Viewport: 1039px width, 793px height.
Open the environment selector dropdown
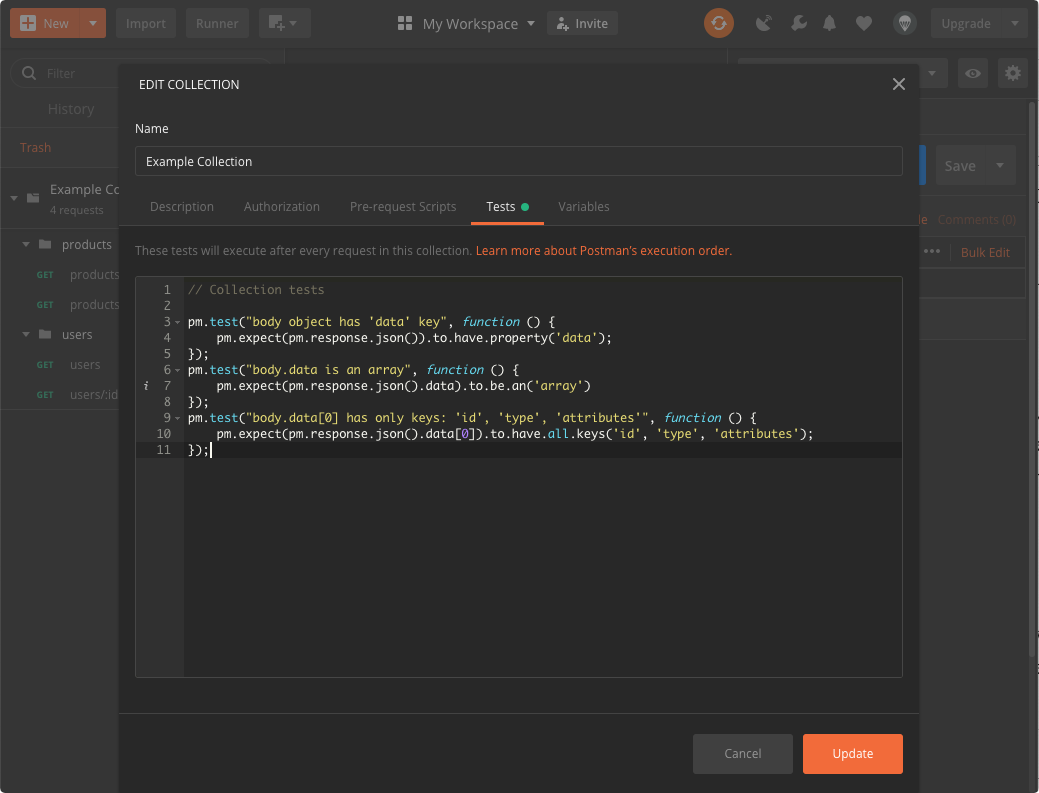(x=932, y=73)
